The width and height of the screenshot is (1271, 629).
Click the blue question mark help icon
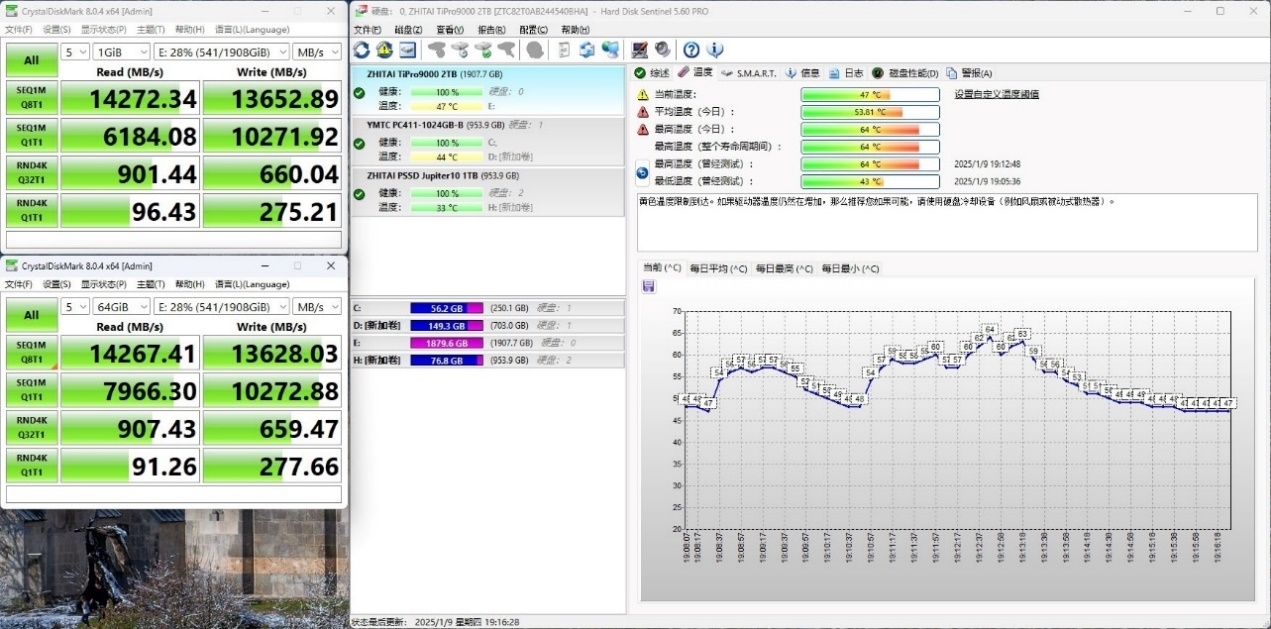[691, 50]
